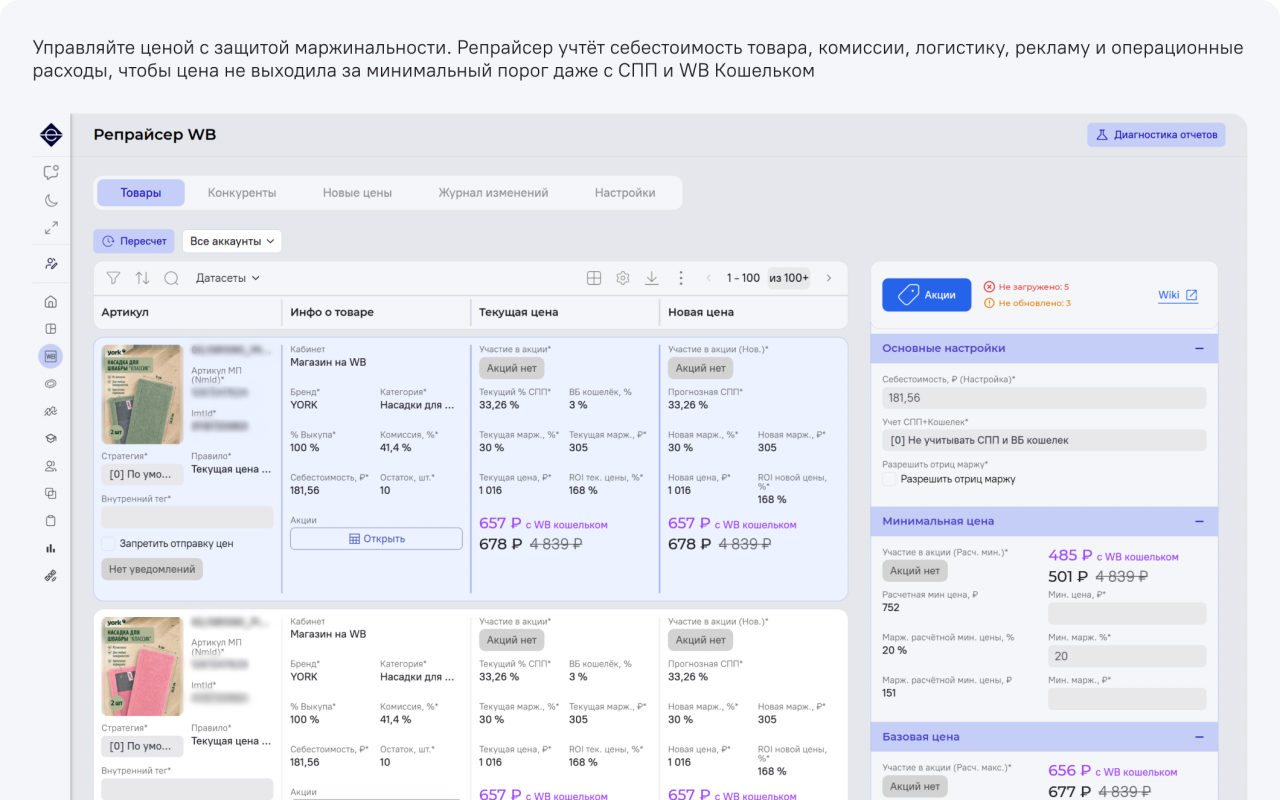Go to the previous page arrow
Screen dimensions: 1280x800
click(709, 278)
